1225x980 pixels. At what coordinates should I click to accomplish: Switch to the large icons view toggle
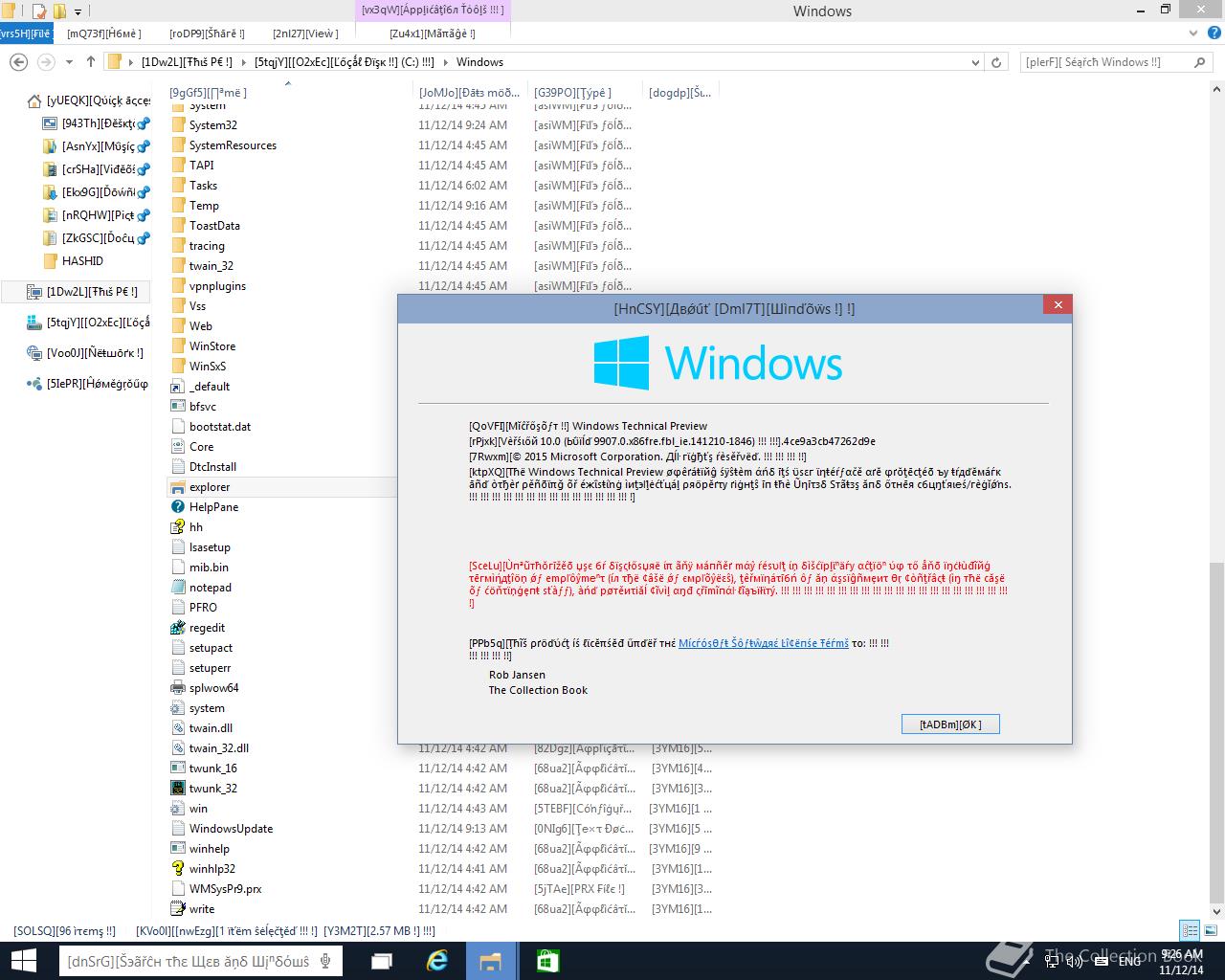tap(1210, 930)
